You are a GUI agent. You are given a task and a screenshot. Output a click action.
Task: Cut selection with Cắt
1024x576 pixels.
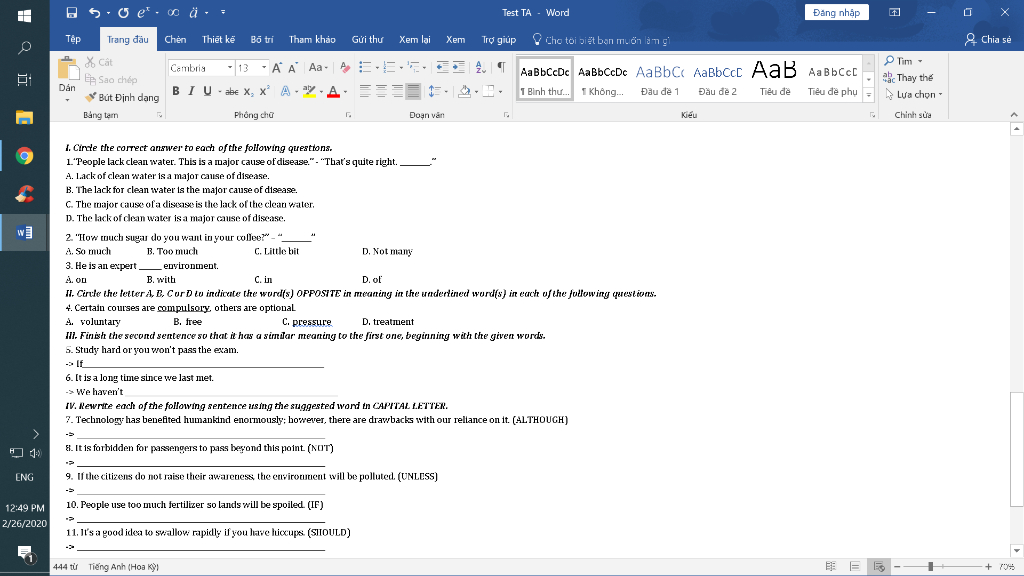point(99,62)
